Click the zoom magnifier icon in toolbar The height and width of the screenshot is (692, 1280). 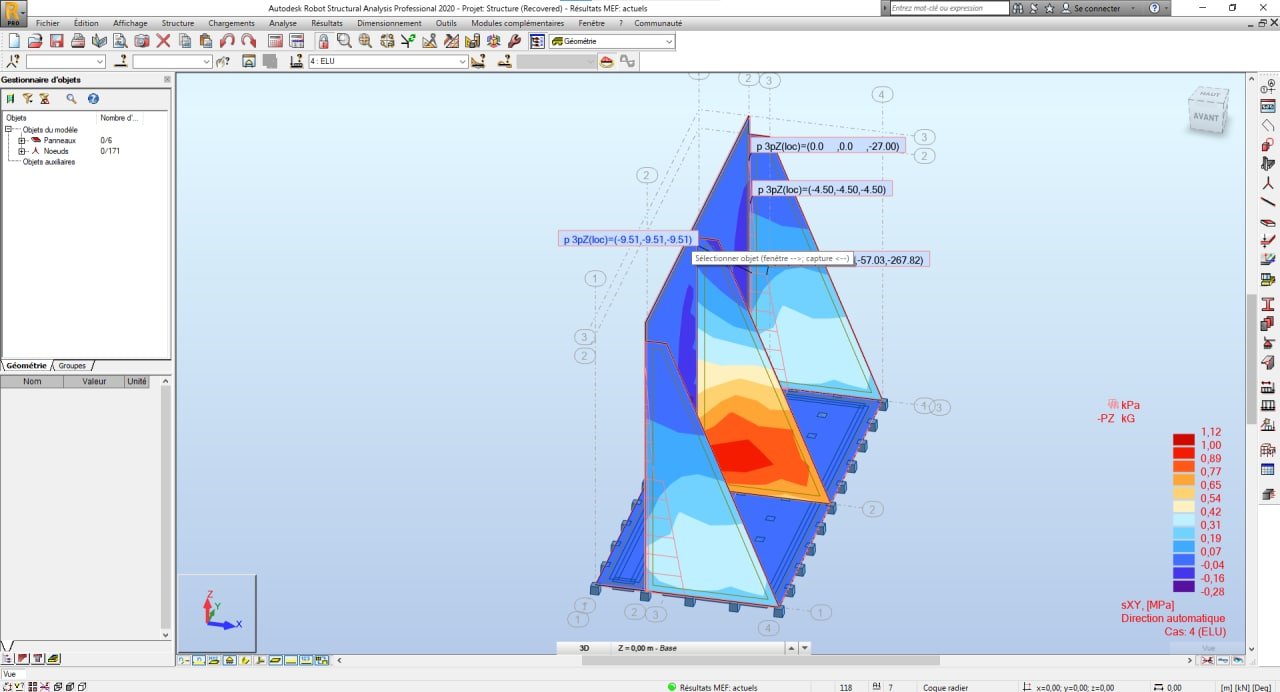pos(344,41)
